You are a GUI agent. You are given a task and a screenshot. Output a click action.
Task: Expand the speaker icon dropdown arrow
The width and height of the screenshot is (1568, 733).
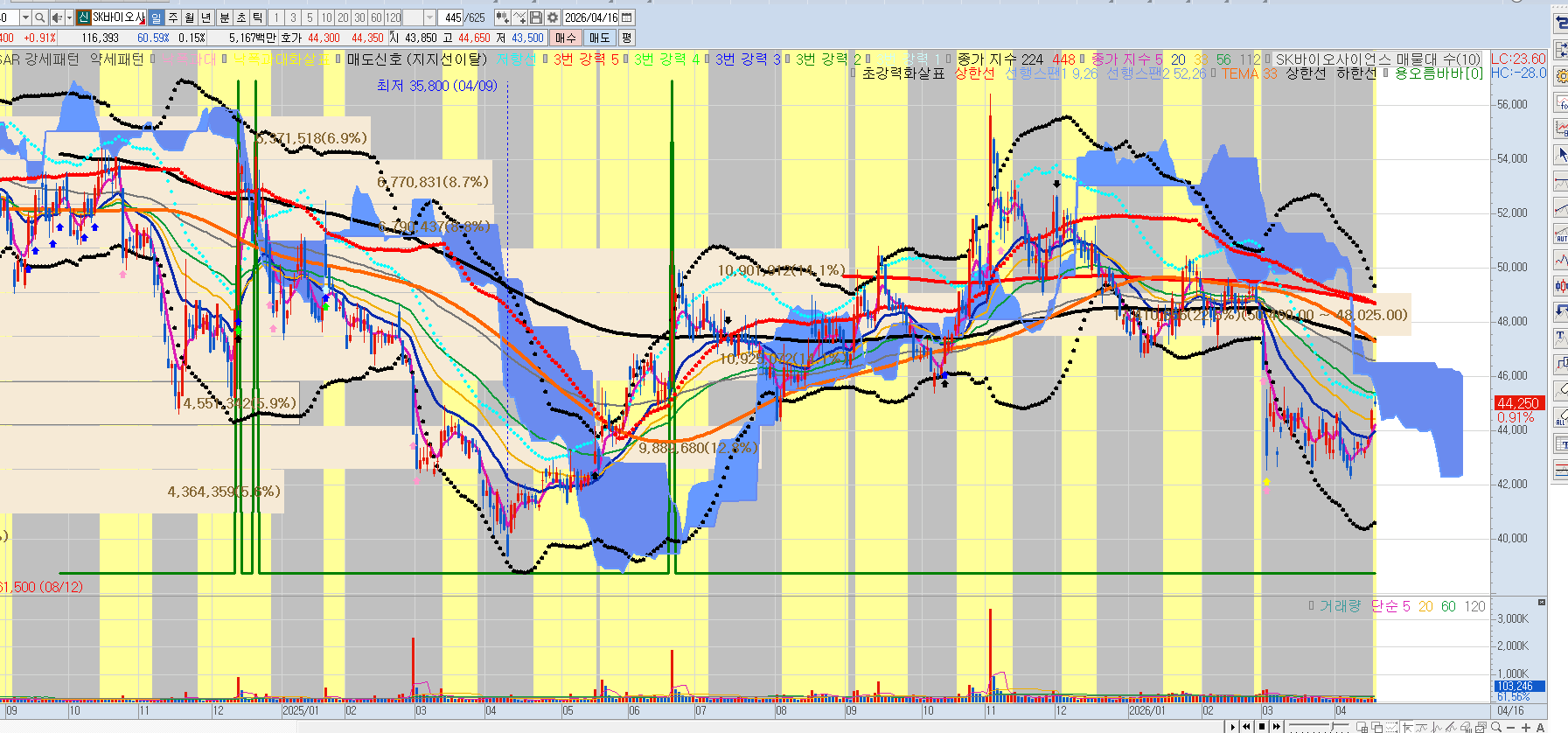(69, 17)
